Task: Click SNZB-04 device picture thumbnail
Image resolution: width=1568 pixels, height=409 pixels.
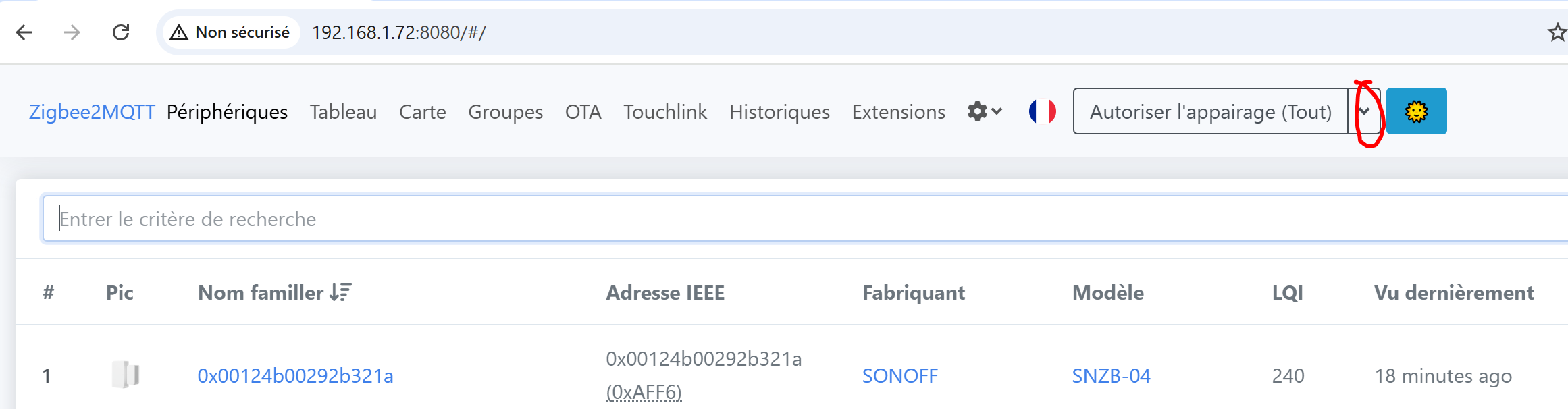Action: 126,375
